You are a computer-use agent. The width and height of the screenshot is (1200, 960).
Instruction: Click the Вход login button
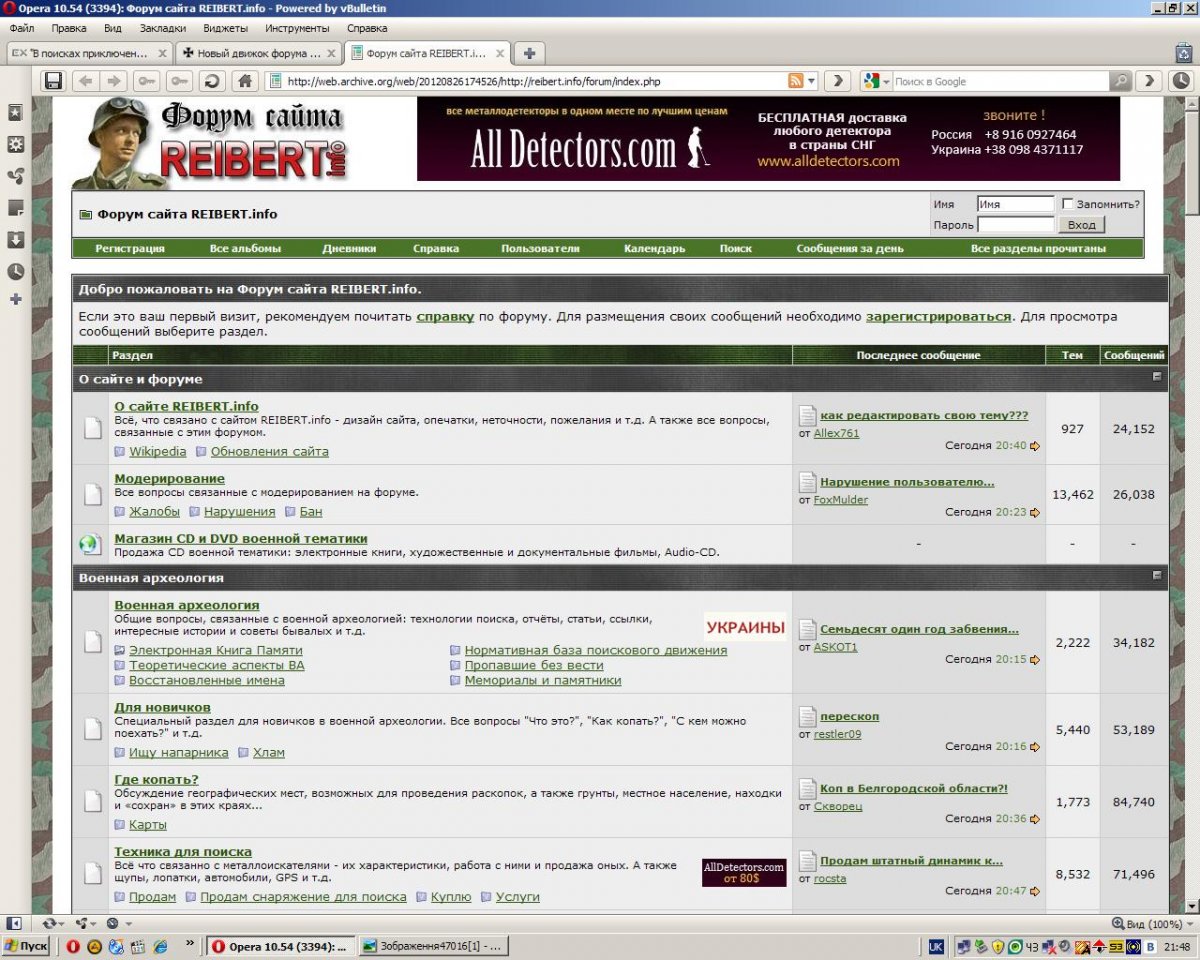click(x=1082, y=225)
